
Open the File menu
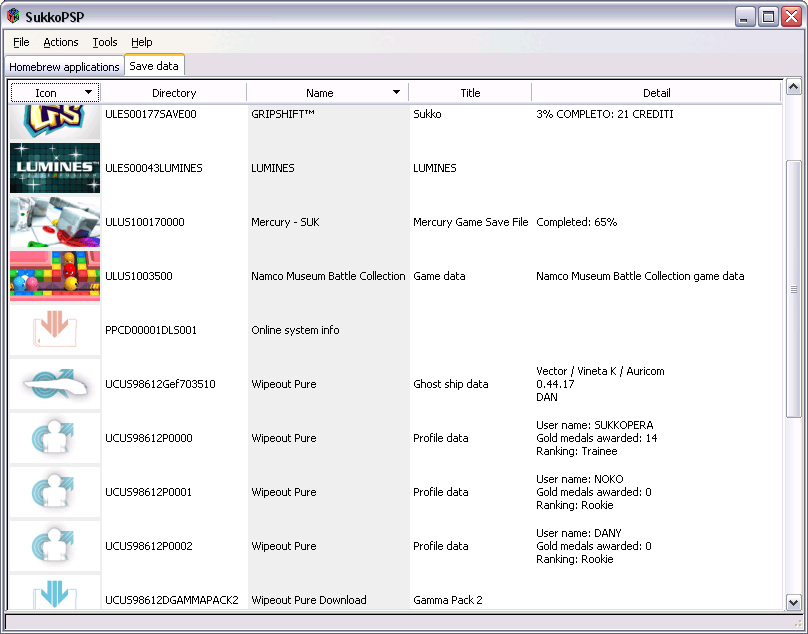20,42
